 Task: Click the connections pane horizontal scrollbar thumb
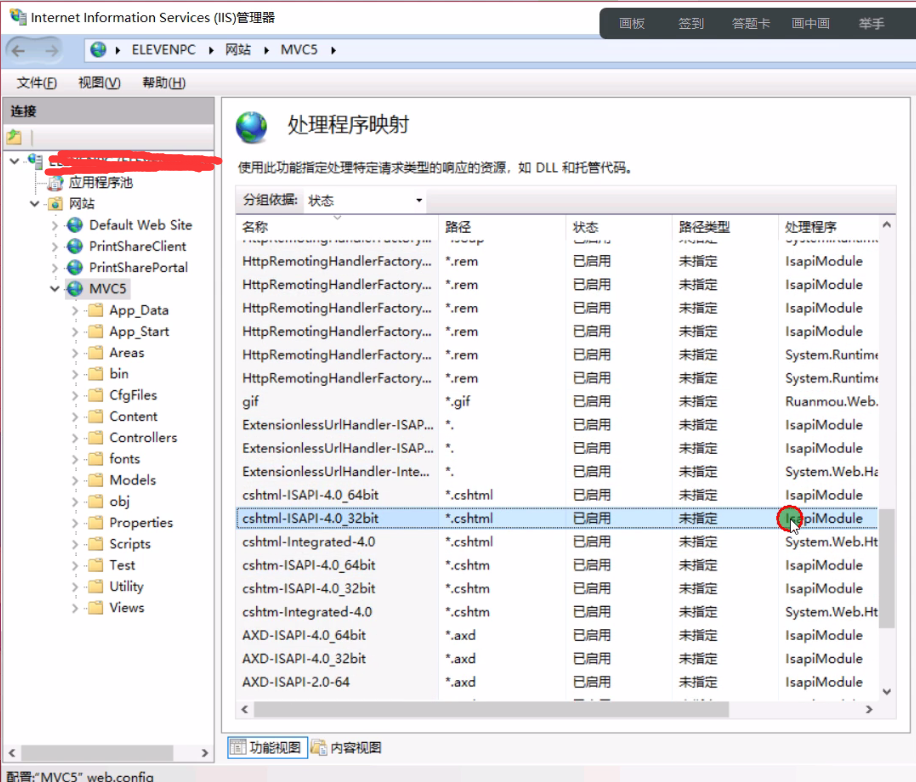[x=97, y=752]
